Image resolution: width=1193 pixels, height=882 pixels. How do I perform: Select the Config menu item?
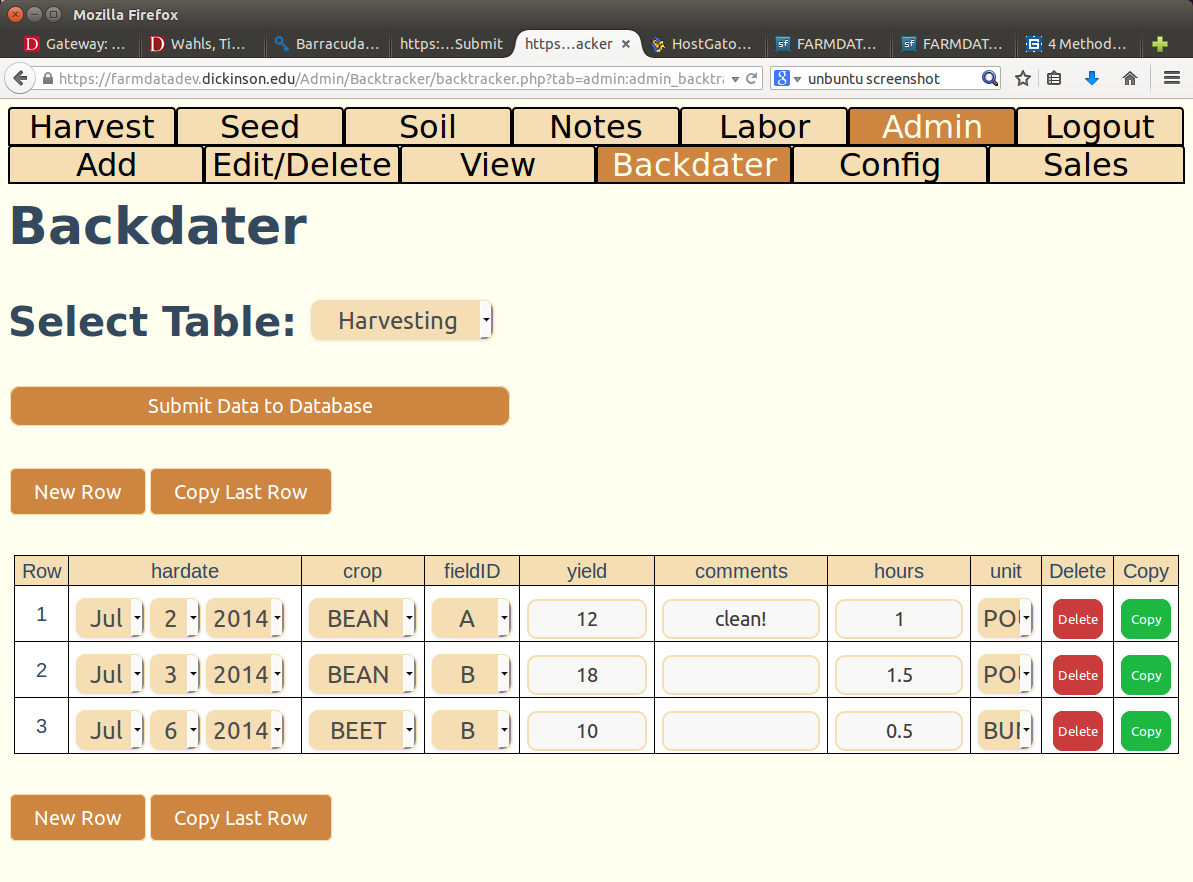pyautogui.click(x=888, y=164)
